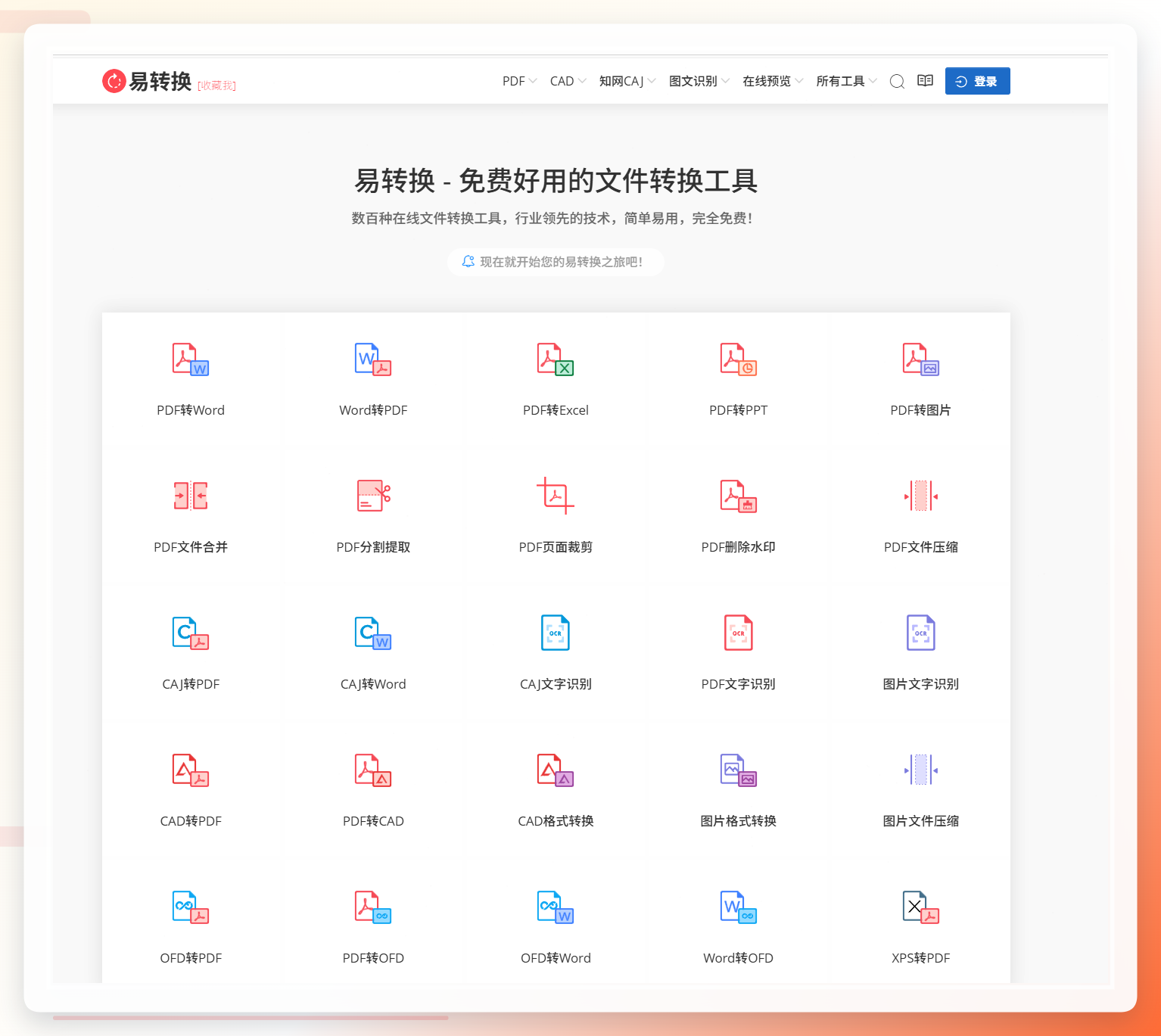Open the Word转OFD icon
Image resolution: width=1161 pixels, height=1036 pixels.
coord(739,907)
